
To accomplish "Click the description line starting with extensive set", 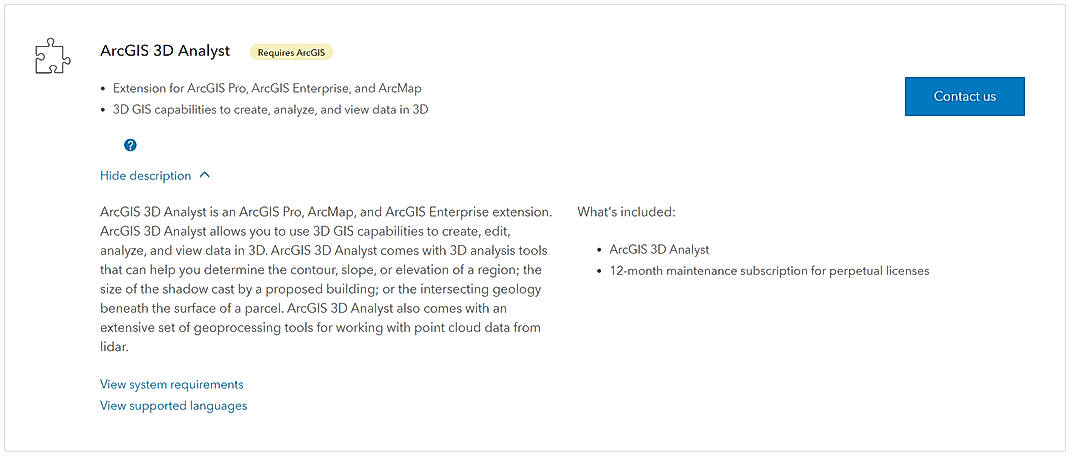I will tap(320, 328).
